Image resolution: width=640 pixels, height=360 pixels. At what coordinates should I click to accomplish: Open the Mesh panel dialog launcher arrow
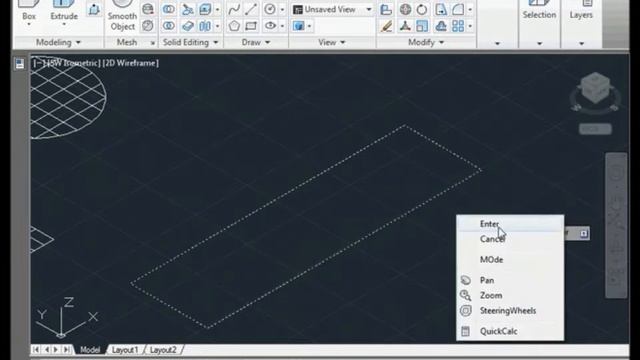coord(153,42)
